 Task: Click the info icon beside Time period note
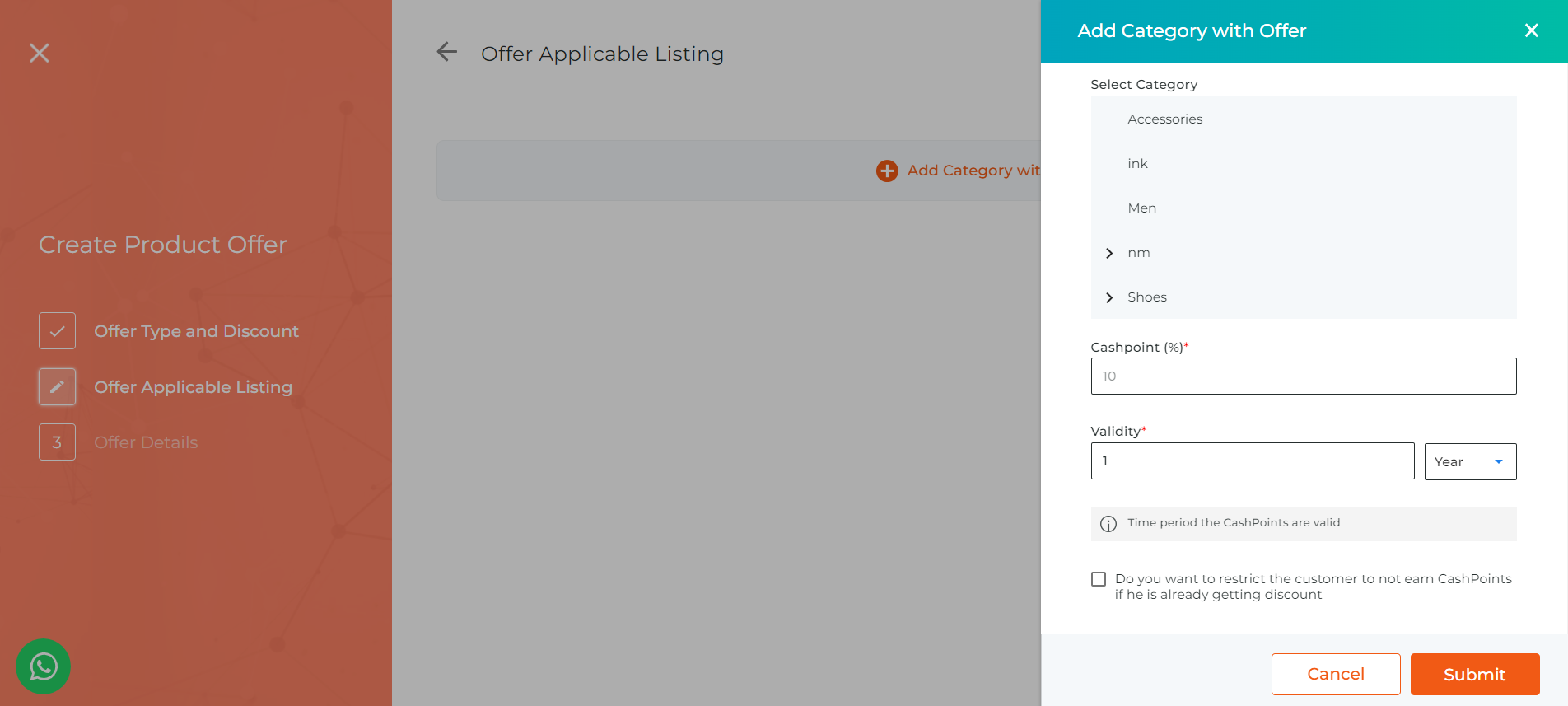pos(1108,524)
